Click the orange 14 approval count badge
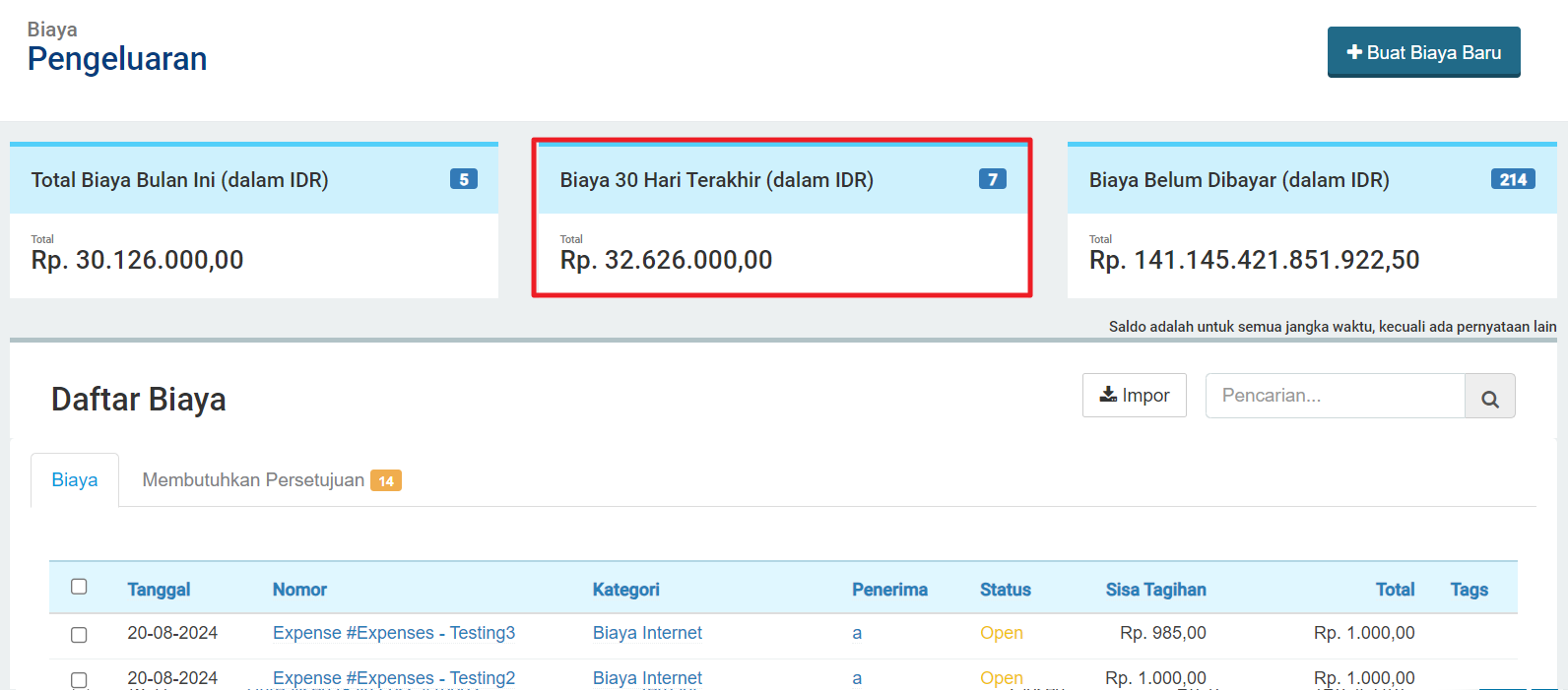This screenshot has width=1568, height=690. pos(386,480)
